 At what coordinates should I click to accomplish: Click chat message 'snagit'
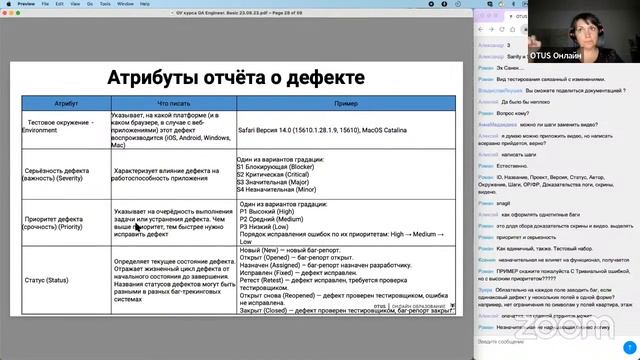click(503, 203)
